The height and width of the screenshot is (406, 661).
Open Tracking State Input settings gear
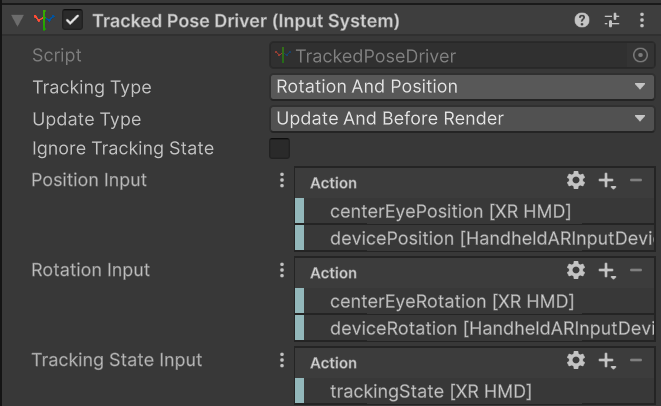coord(576,361)
